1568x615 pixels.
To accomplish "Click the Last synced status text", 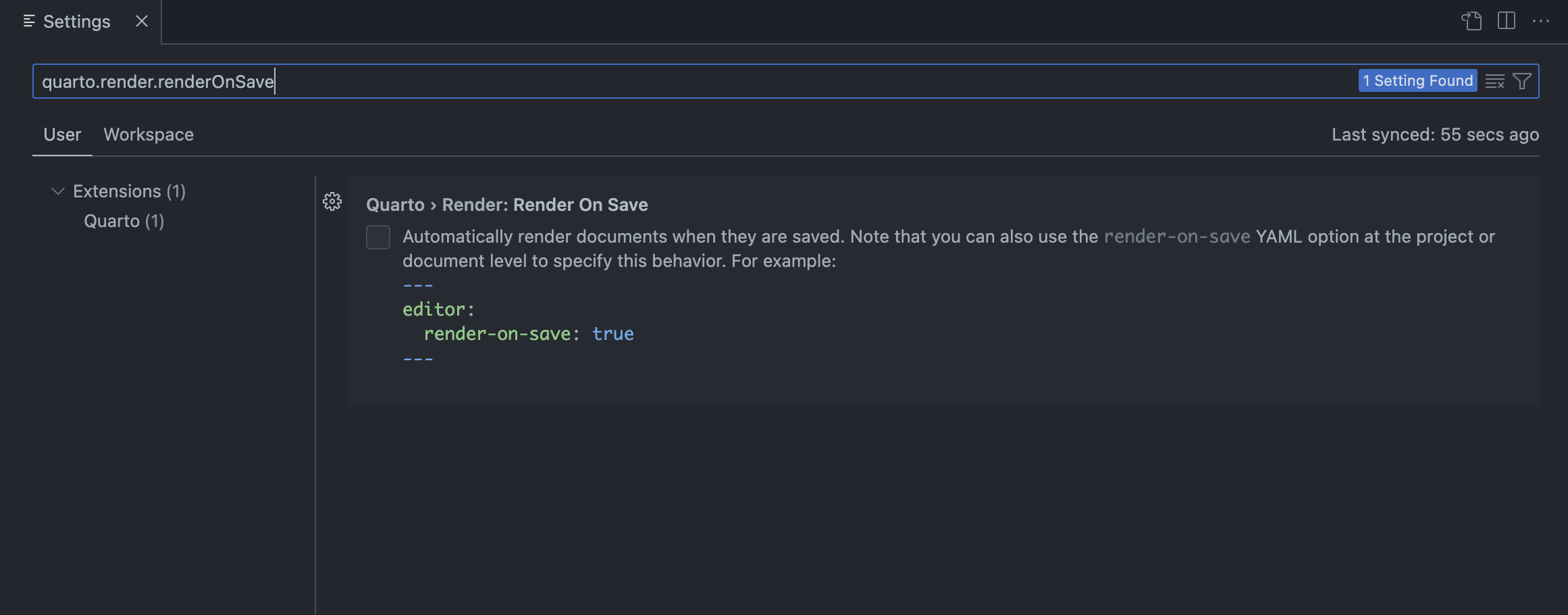I will coord(1435,134).
